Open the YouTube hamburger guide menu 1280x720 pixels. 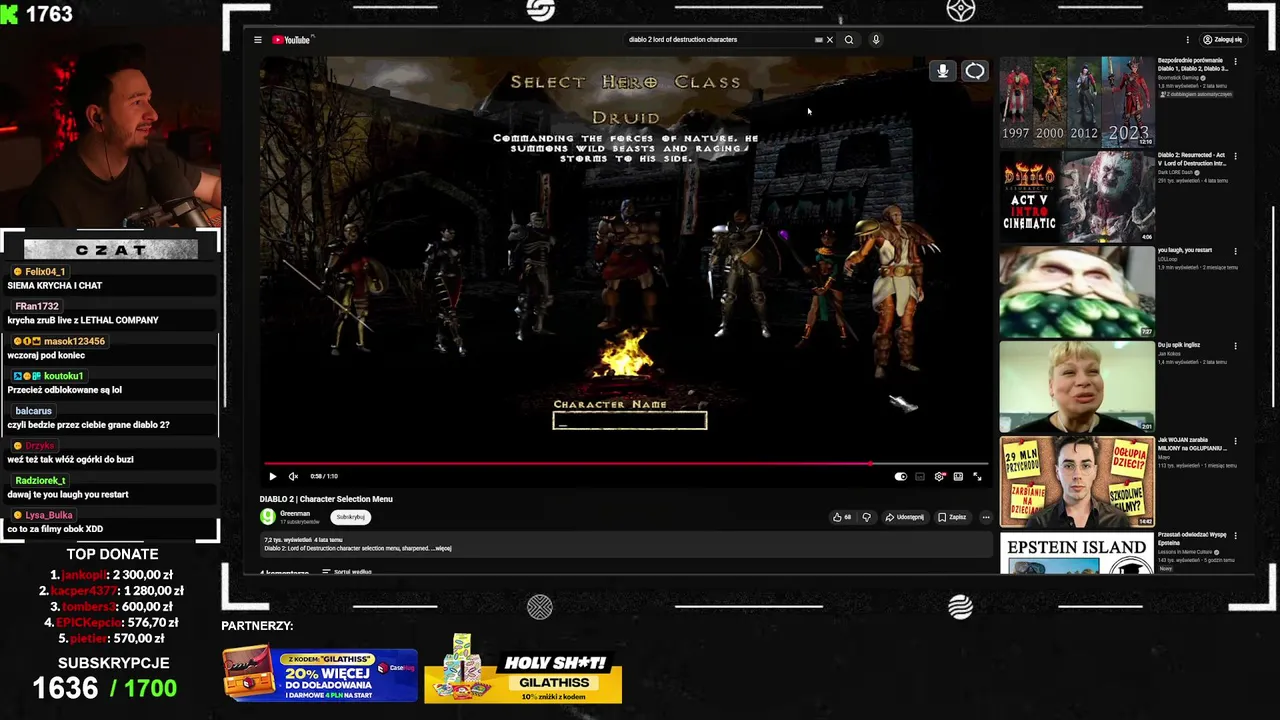pos(257,40)
